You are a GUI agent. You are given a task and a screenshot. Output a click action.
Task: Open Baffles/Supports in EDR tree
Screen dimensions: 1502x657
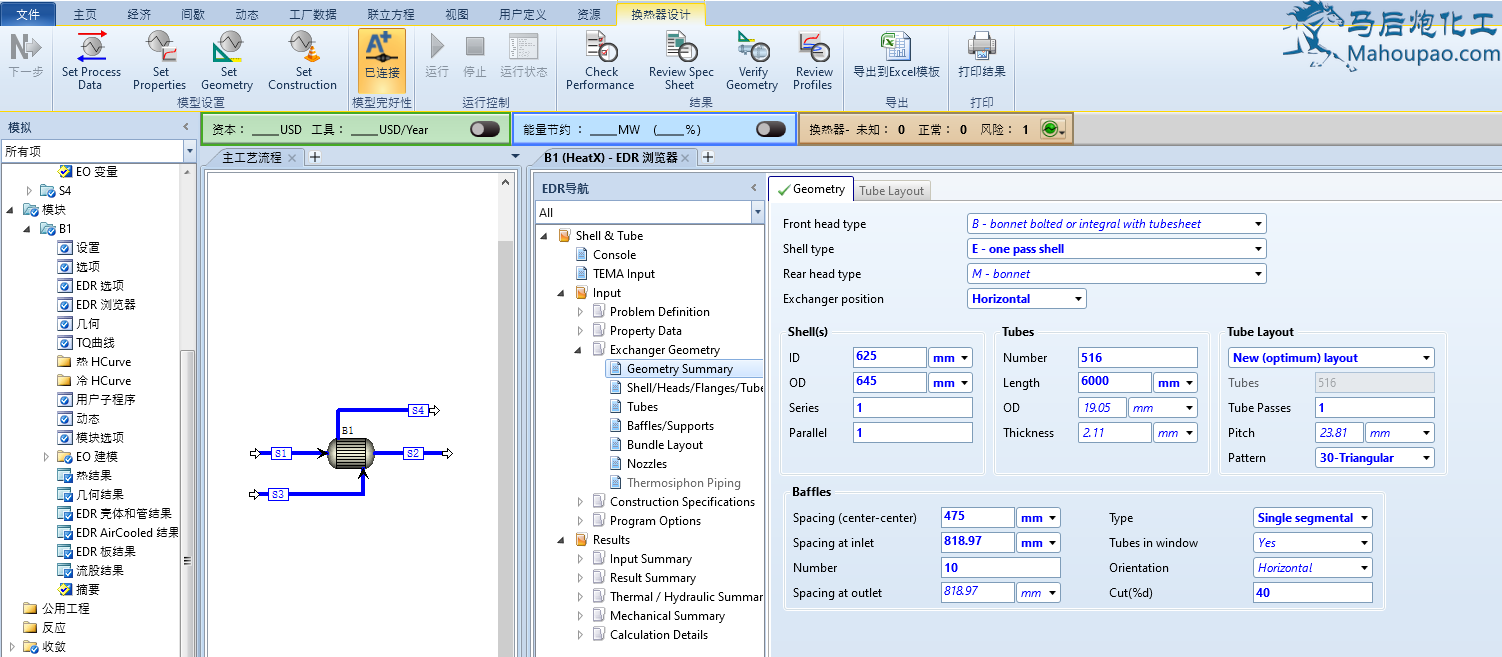pos(670,426)
